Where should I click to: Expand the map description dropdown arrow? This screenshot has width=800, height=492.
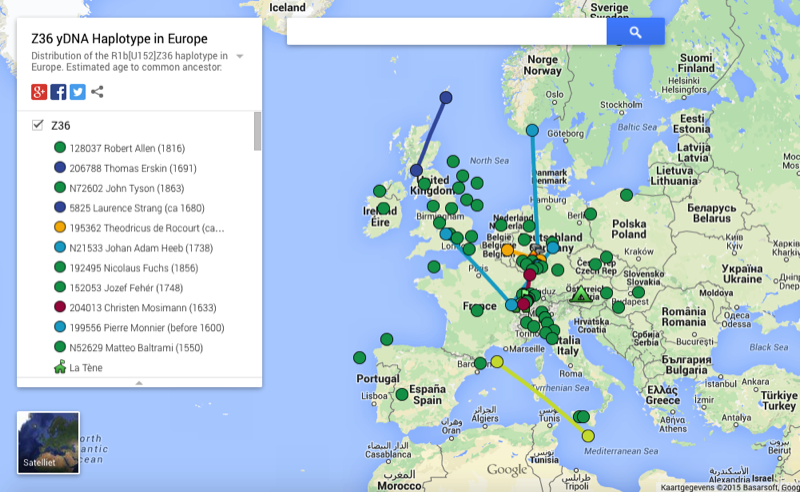pyautogui.click(x=240, y=56)
